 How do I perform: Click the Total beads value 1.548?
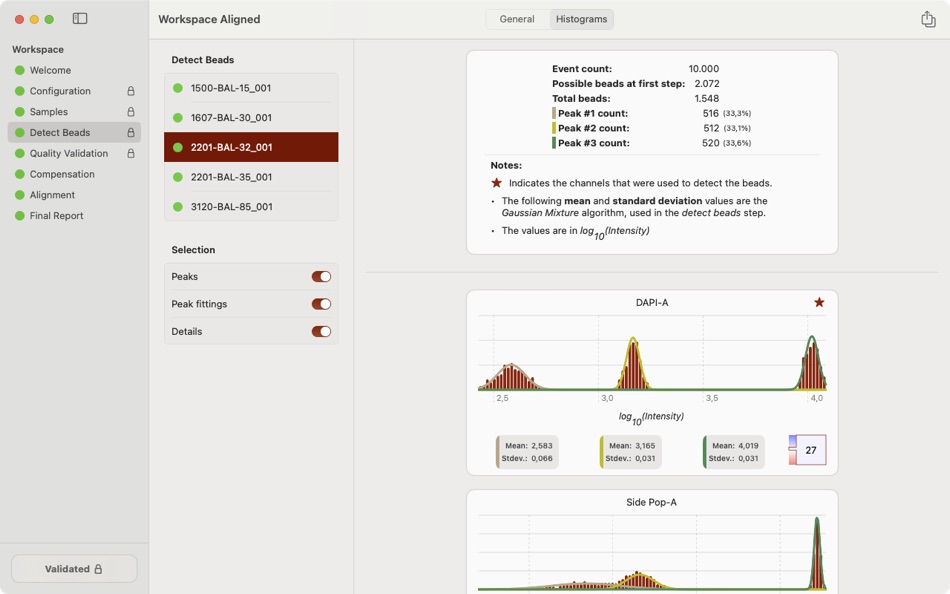706,98
